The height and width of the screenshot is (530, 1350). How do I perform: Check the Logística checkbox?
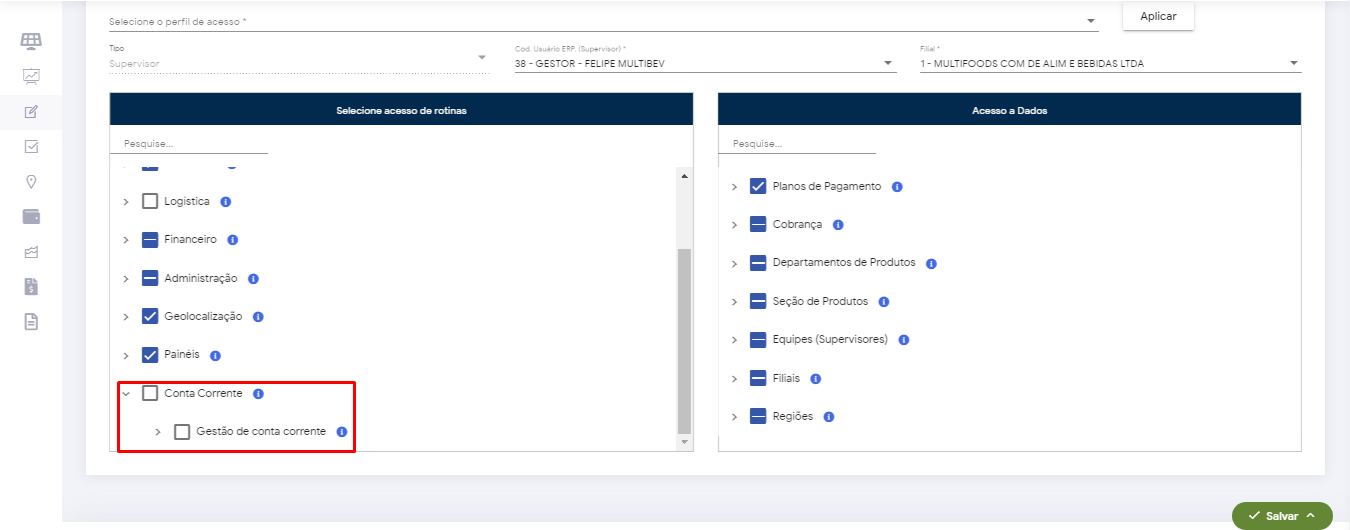(x=150, y=202)
